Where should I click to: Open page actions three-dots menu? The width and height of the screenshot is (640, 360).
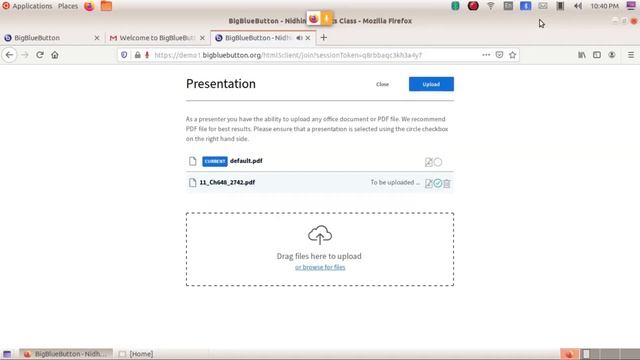(486, 55)
